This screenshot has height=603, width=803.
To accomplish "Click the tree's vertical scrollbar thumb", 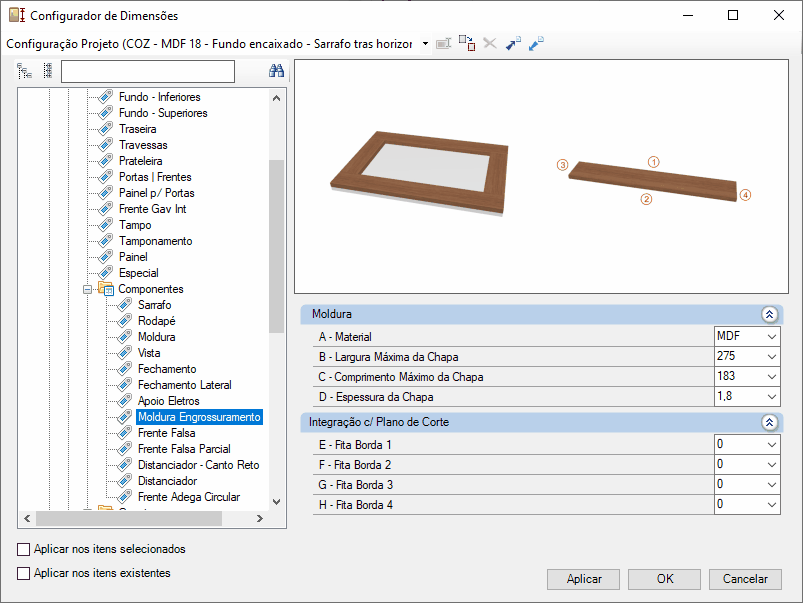I will coord(277,246).
